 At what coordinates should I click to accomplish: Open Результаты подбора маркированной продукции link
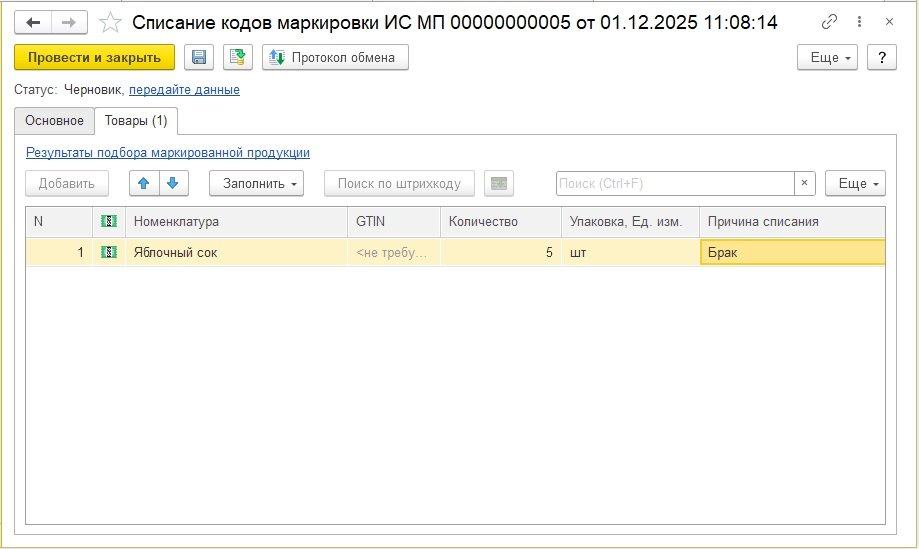point(168,153)
